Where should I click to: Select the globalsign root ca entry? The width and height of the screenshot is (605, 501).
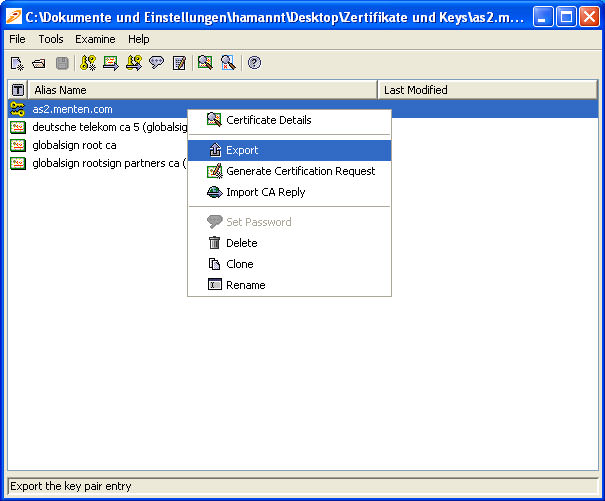point(74,145)
